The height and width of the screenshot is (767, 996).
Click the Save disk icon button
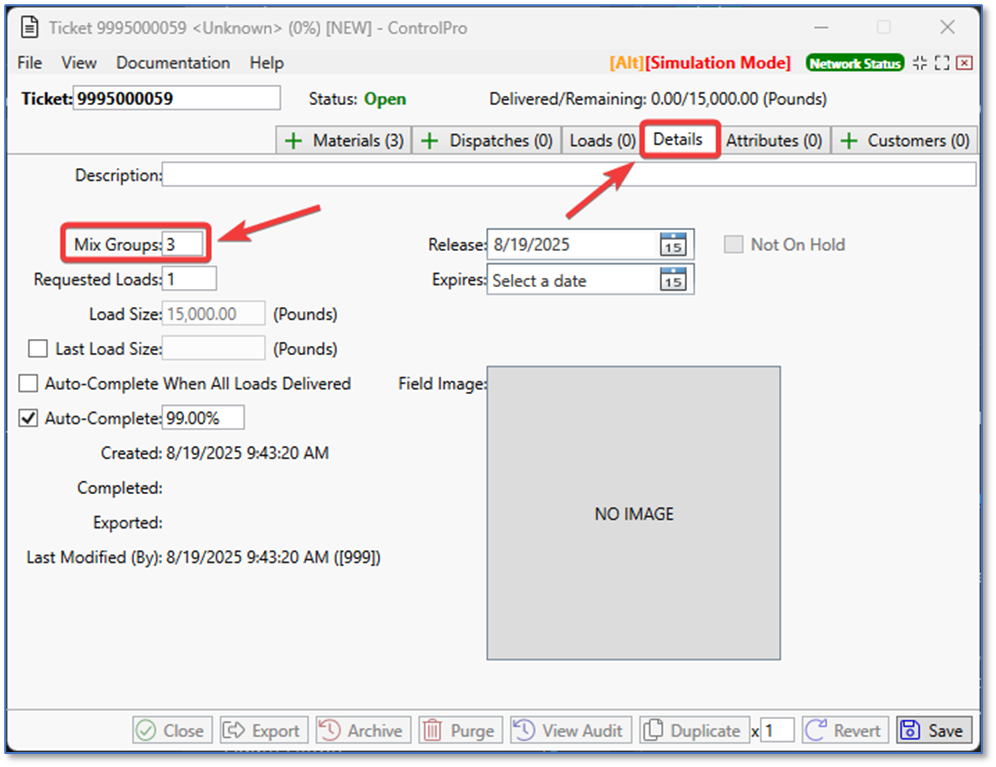coord(933,731)
